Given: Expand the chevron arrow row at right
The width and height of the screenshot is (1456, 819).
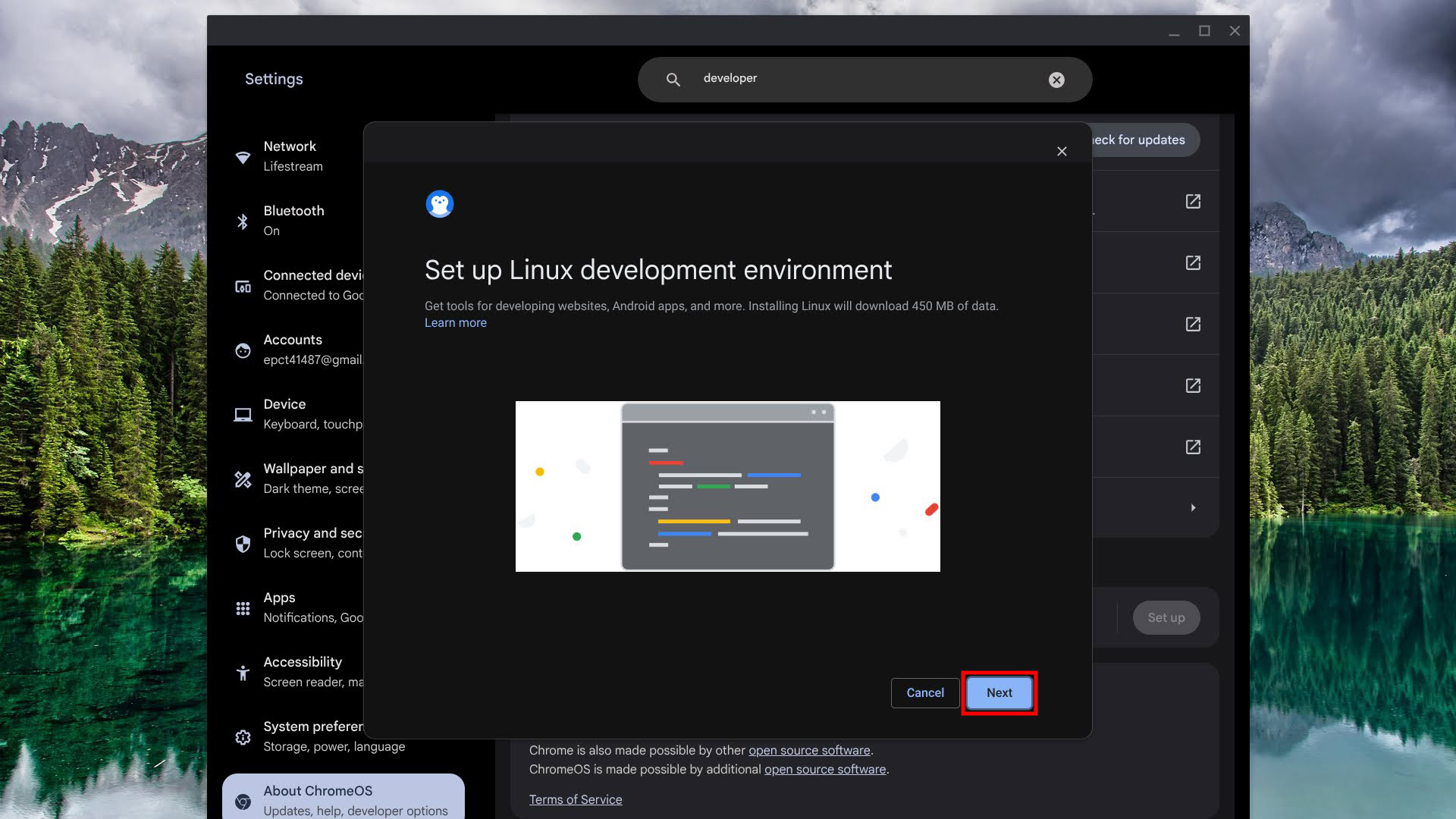Looking at the screenshot, I should point(1193,508).
